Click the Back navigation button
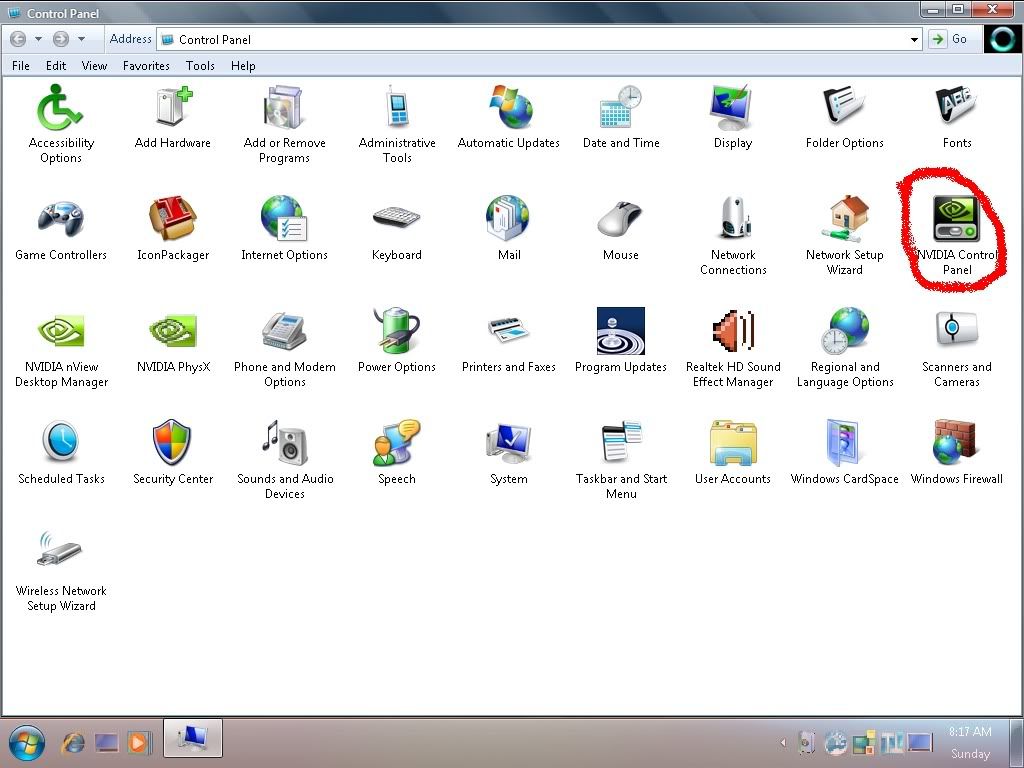Image resolution: width=1024 pixels, height=768 pixels. (x=18, y=39)
